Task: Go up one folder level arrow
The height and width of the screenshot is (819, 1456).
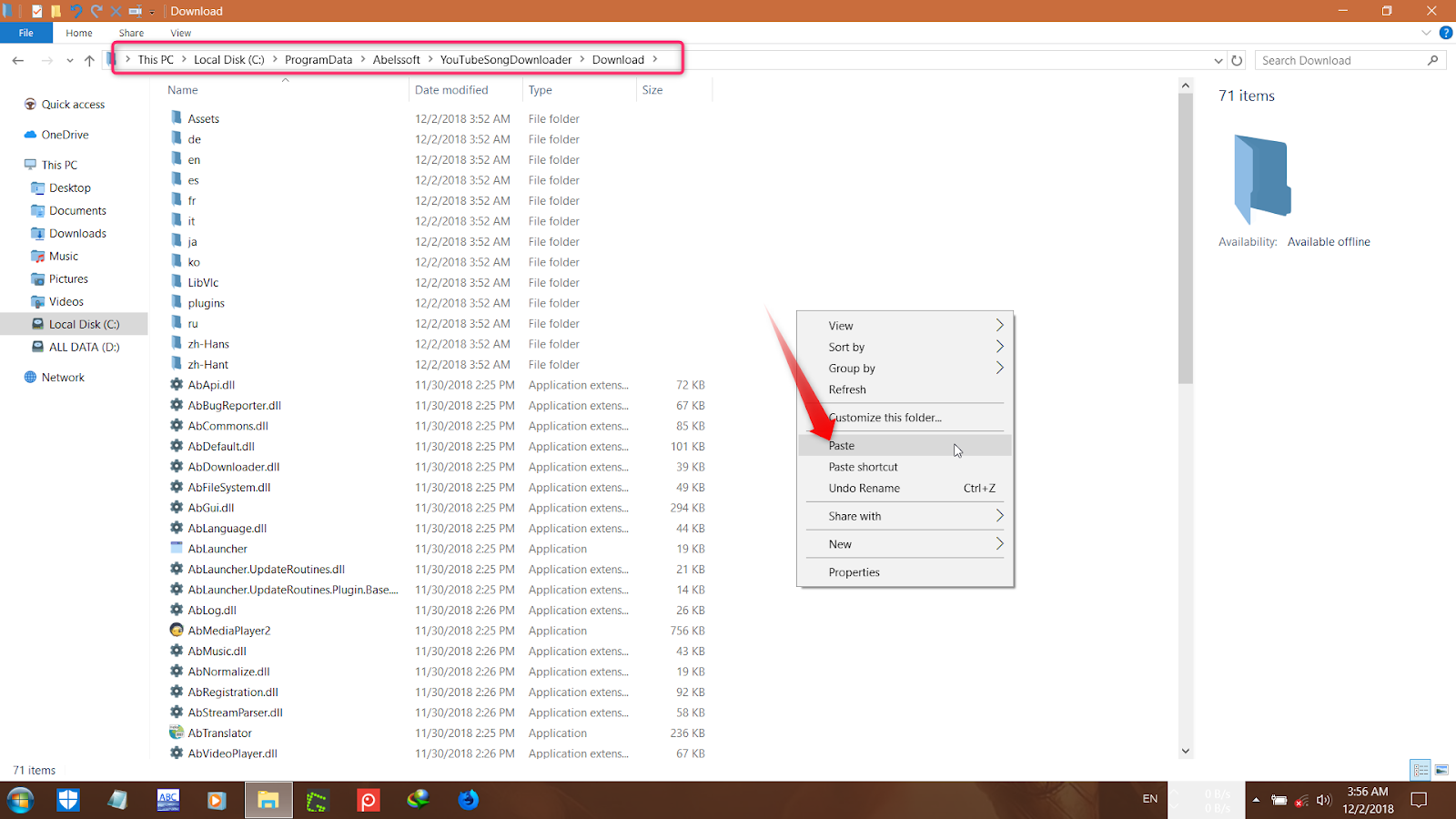Action: (x=89, y=60)
